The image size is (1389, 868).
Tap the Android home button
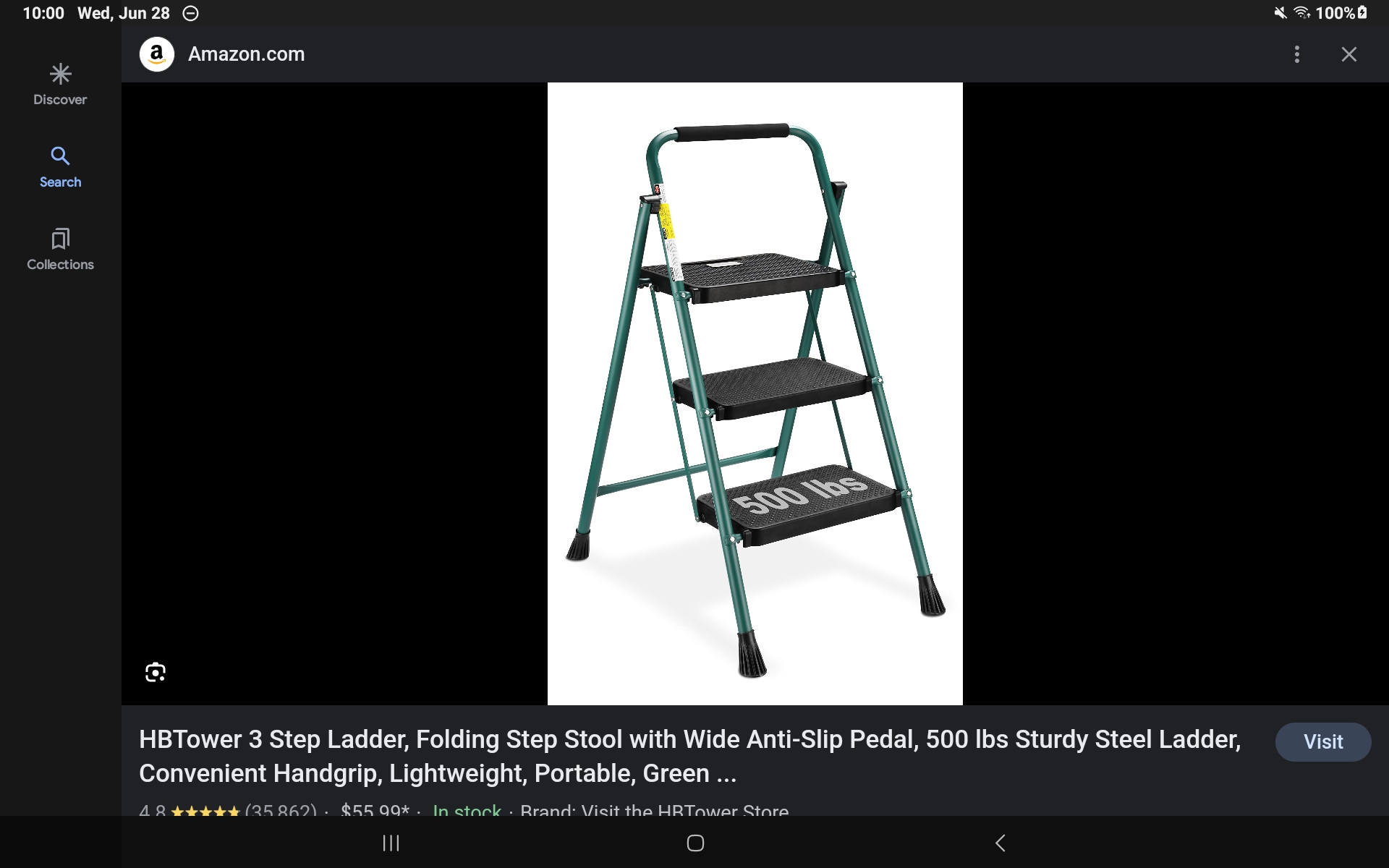pos(695,843)
